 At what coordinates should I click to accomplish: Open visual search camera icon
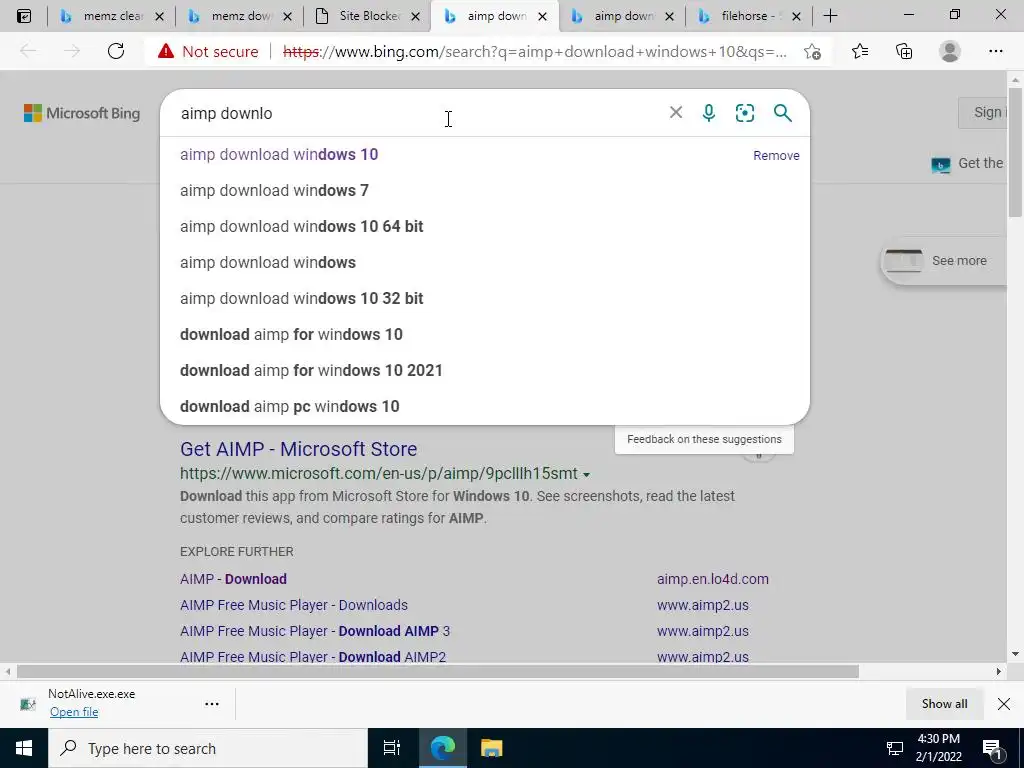pos(744,113)
